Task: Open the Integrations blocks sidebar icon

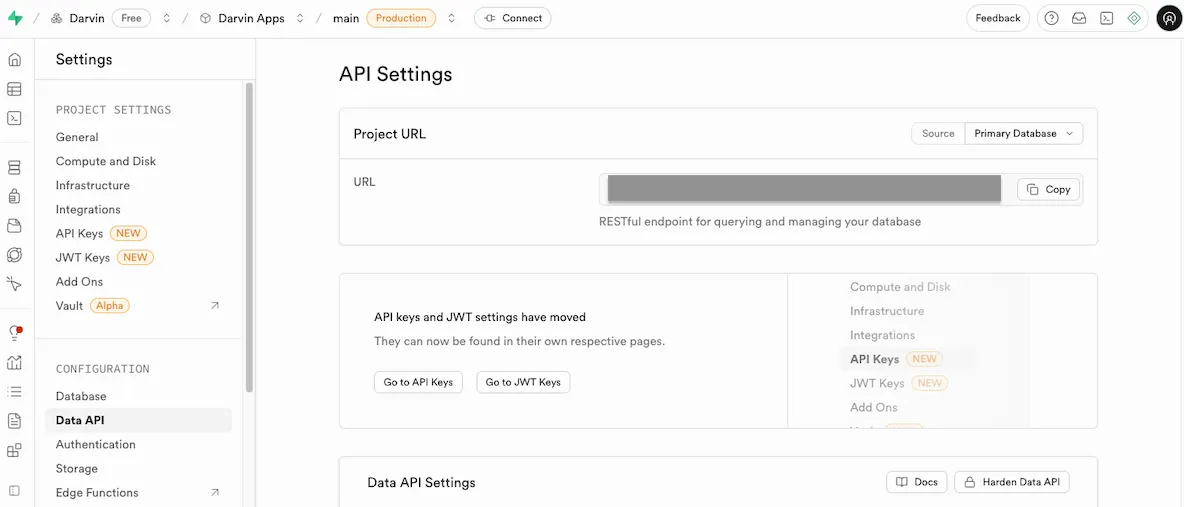Action: [x=14, y=450]
